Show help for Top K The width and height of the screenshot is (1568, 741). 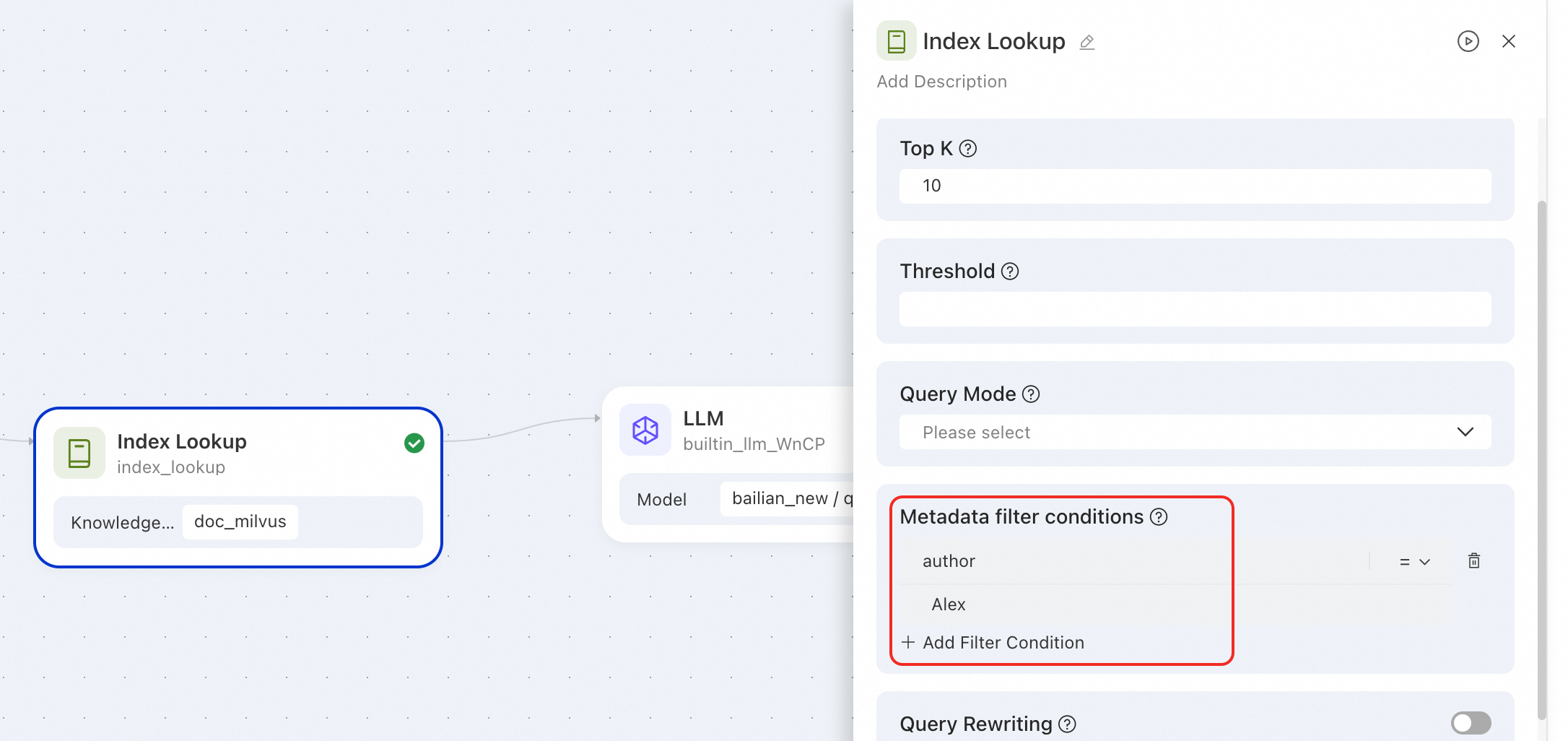pos(968,149)
